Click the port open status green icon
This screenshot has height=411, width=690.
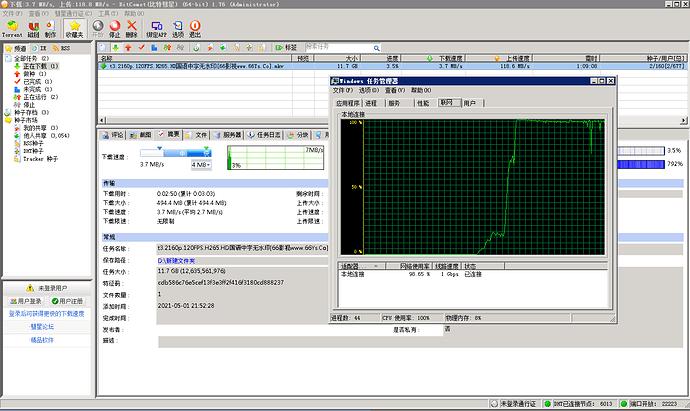click(x=624, y=404)
